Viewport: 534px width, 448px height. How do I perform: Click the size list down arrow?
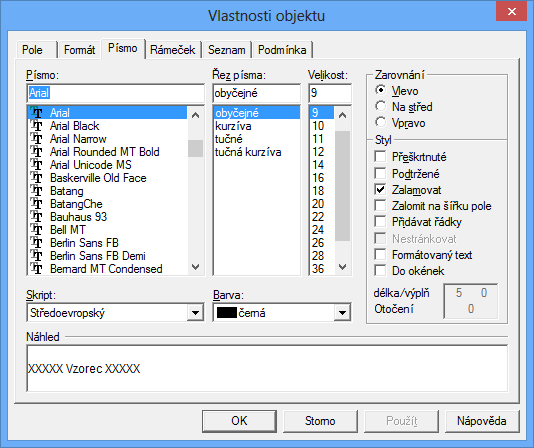click(343, 267)
